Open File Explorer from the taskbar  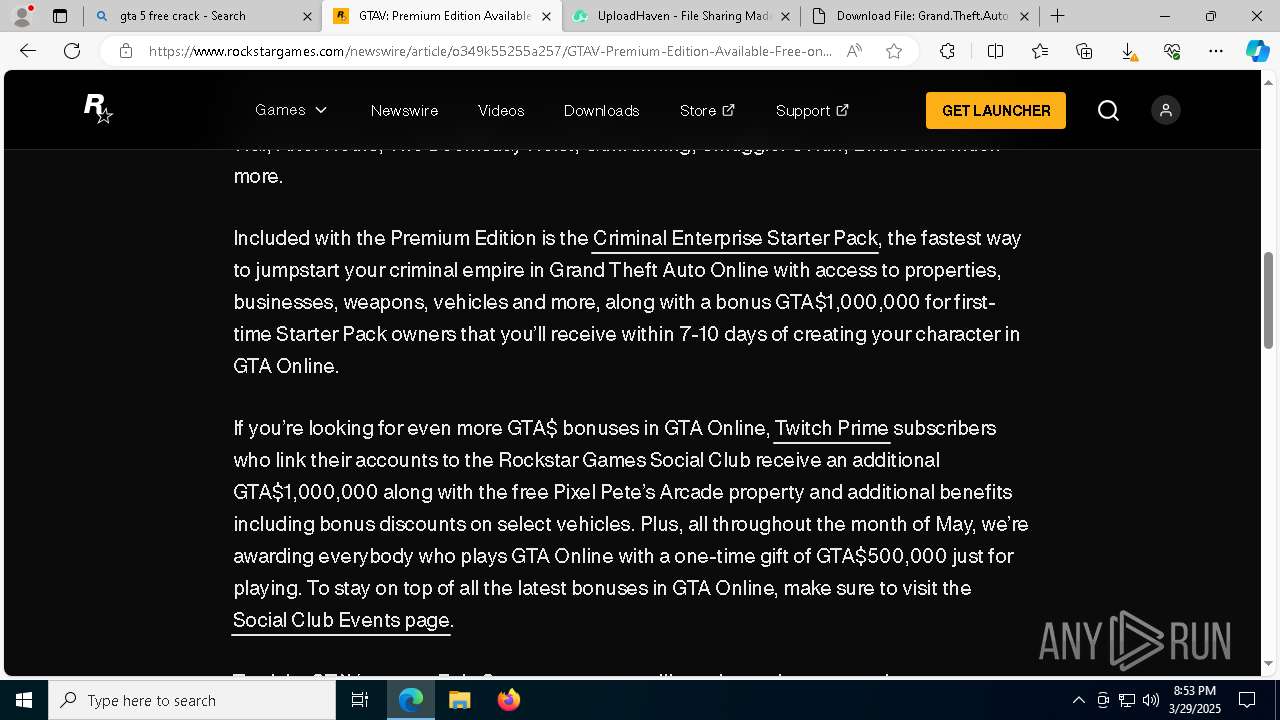[x=459, y=700]
